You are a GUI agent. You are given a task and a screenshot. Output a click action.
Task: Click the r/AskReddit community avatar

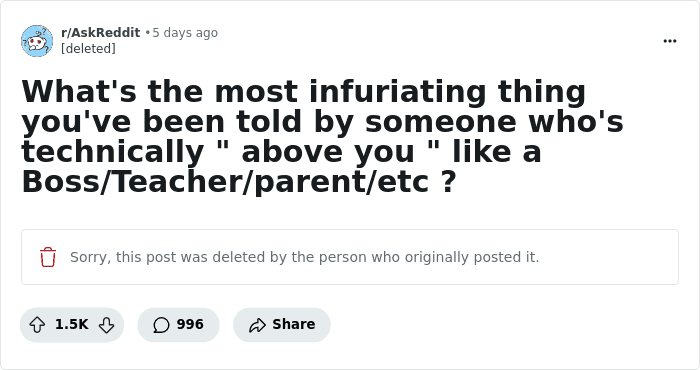point(37,41)
